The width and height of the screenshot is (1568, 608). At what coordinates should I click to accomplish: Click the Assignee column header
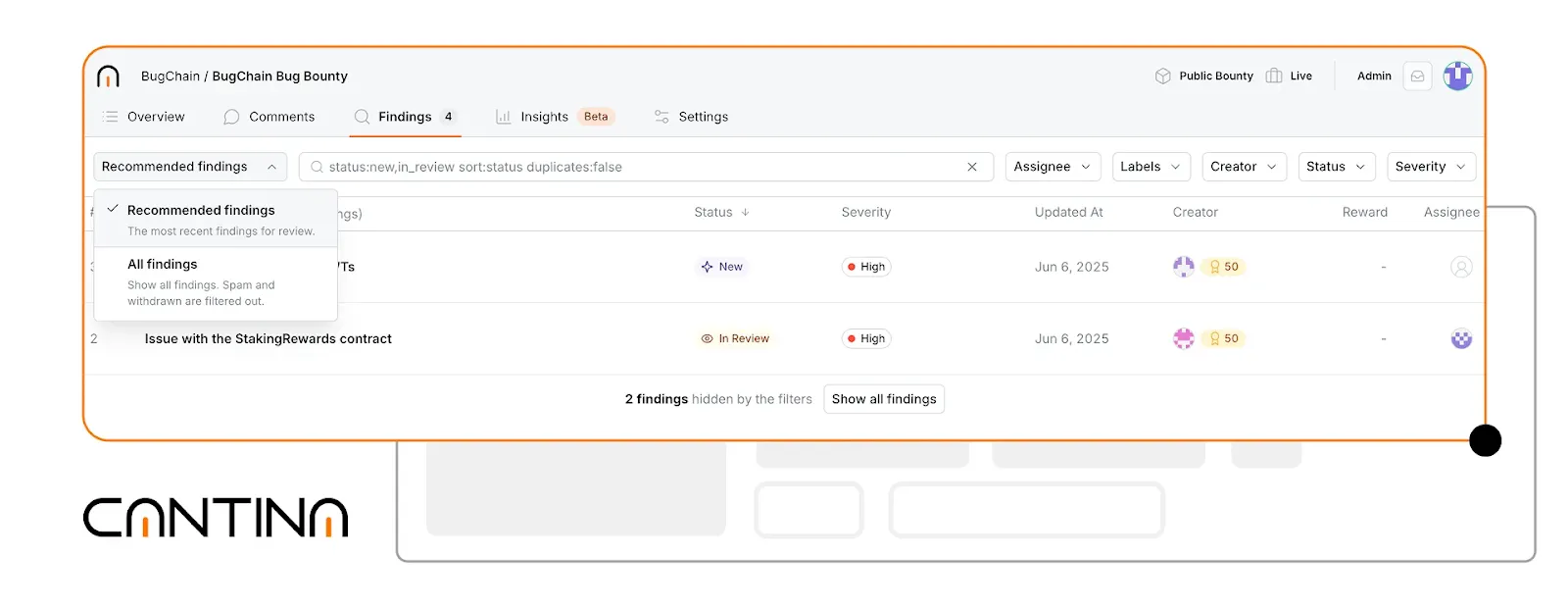(1451, 212)
